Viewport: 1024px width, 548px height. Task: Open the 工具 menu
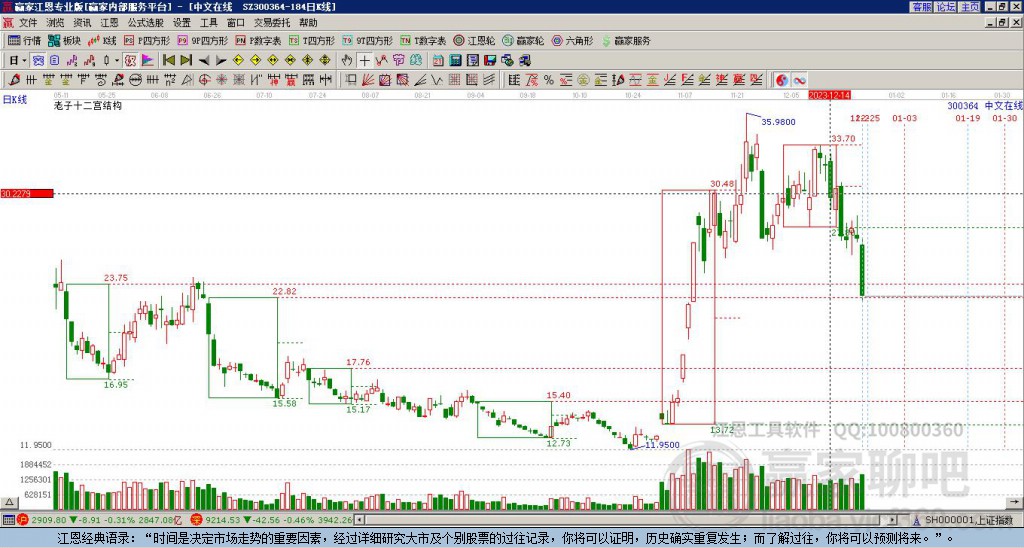208,23
